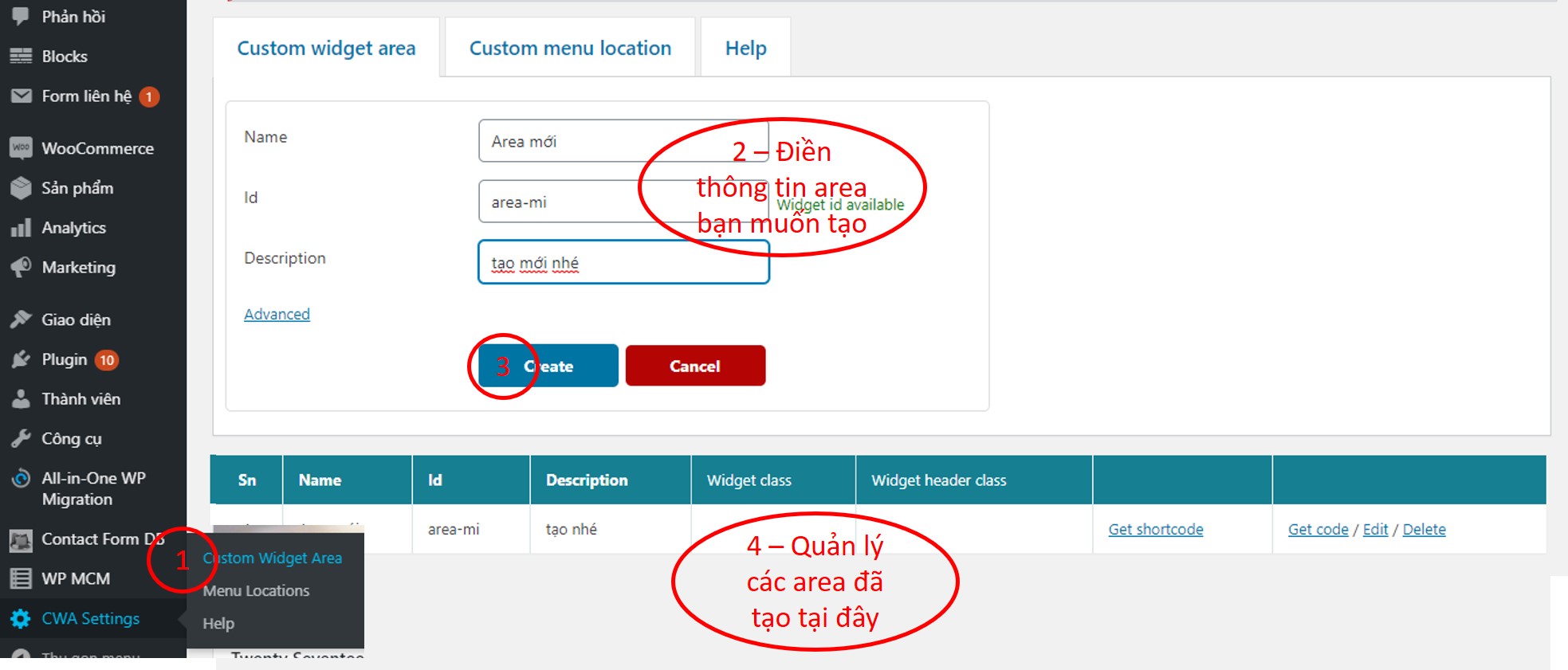Open the Plugin menu icon
1568x670 pixels.
[x=21, y=359]
